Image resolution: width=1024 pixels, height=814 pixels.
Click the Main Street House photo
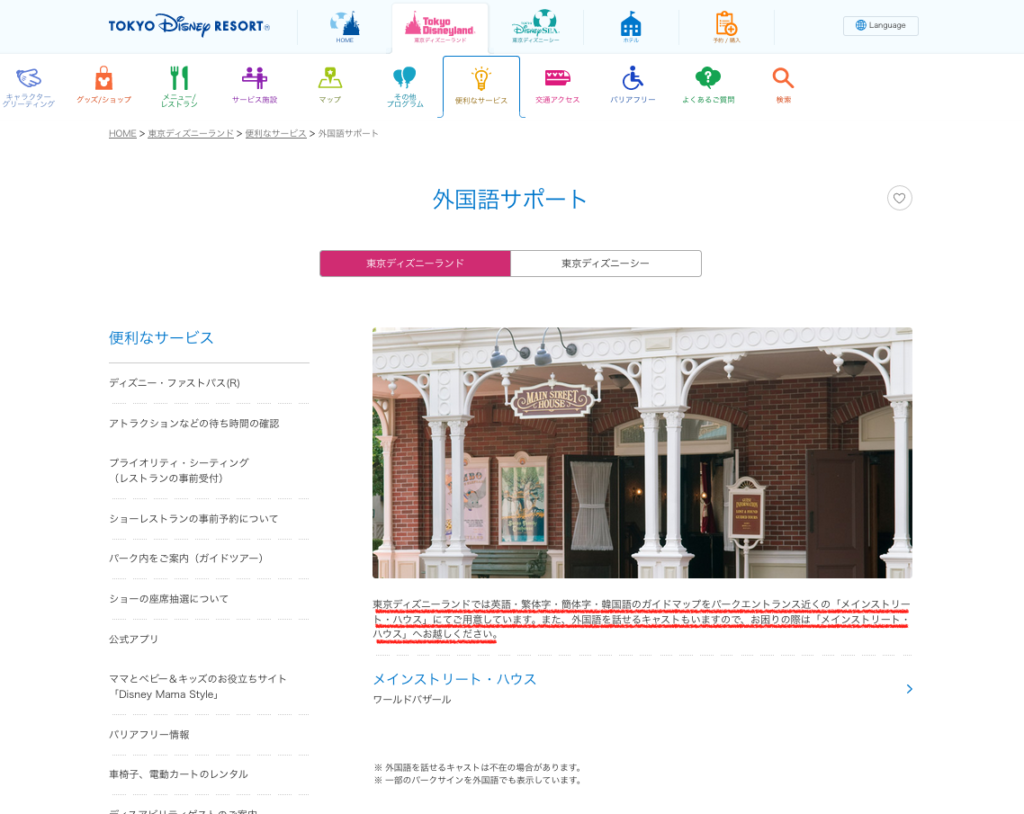tap(641, 452)
